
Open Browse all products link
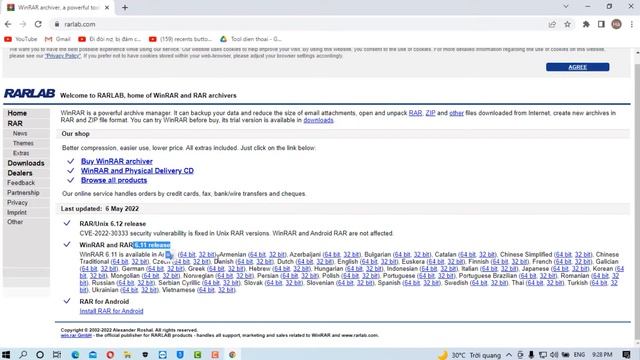click(x=114, y=180)
